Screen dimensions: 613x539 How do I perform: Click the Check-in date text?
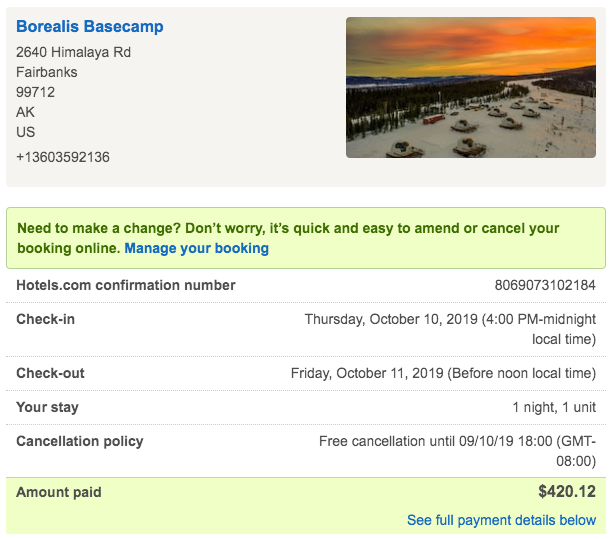450,329
